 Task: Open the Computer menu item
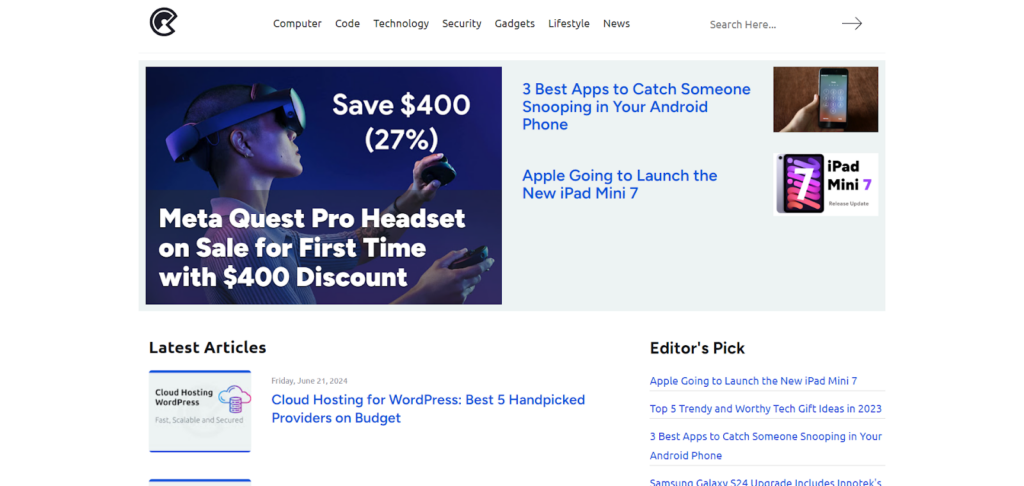pyautogui.click(x=297, y=24)
